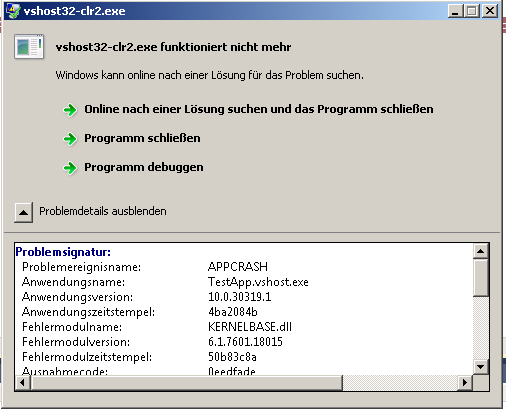The width and height of the screenshot is (506, 409).
Task: Select the "Programm schließen" option
Action: pos(142,138)
